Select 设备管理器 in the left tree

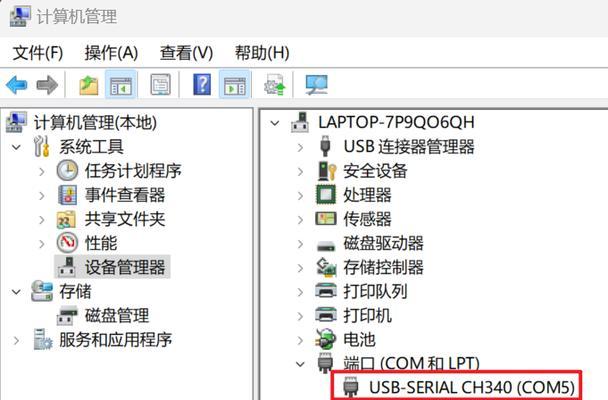pyautogui.click(x=125, y=267)
